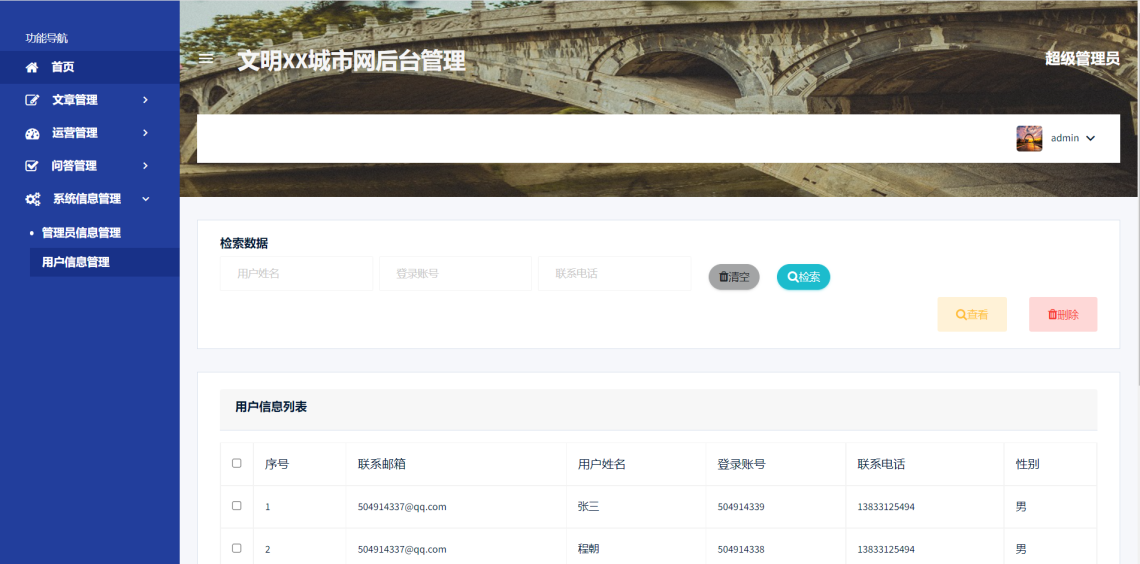Click the 序号 column header
This screenshot has width=1140, height=564.
coord(277,464)
